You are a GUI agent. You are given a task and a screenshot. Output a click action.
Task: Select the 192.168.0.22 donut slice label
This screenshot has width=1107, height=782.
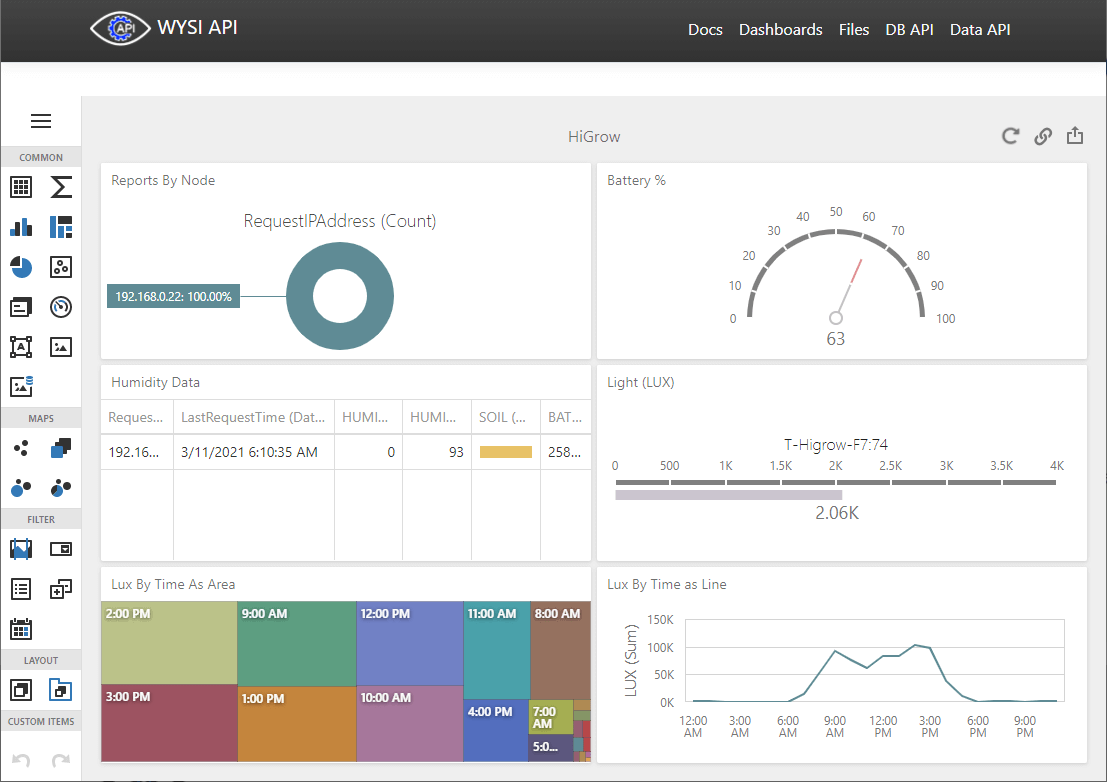(x=173, y=296)
